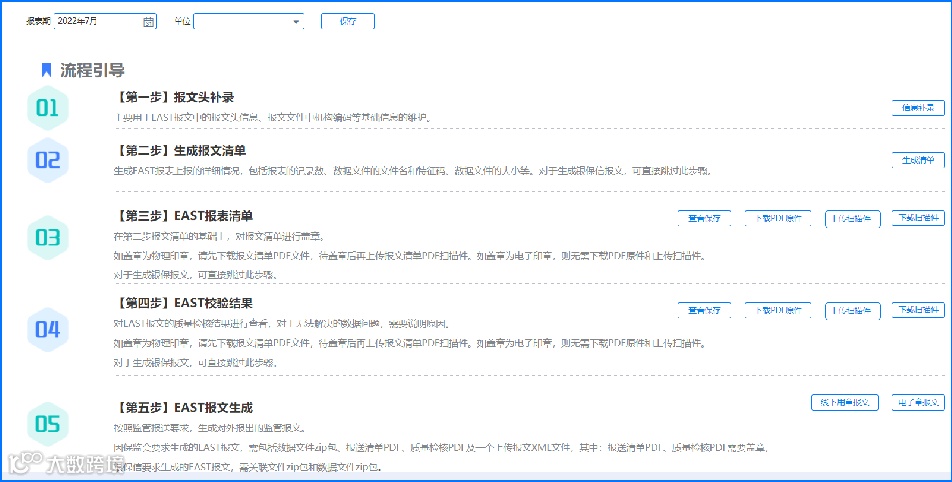Open the calendar picker for 报表期
The height and width of the screenshot is (482, 952).
149,22
